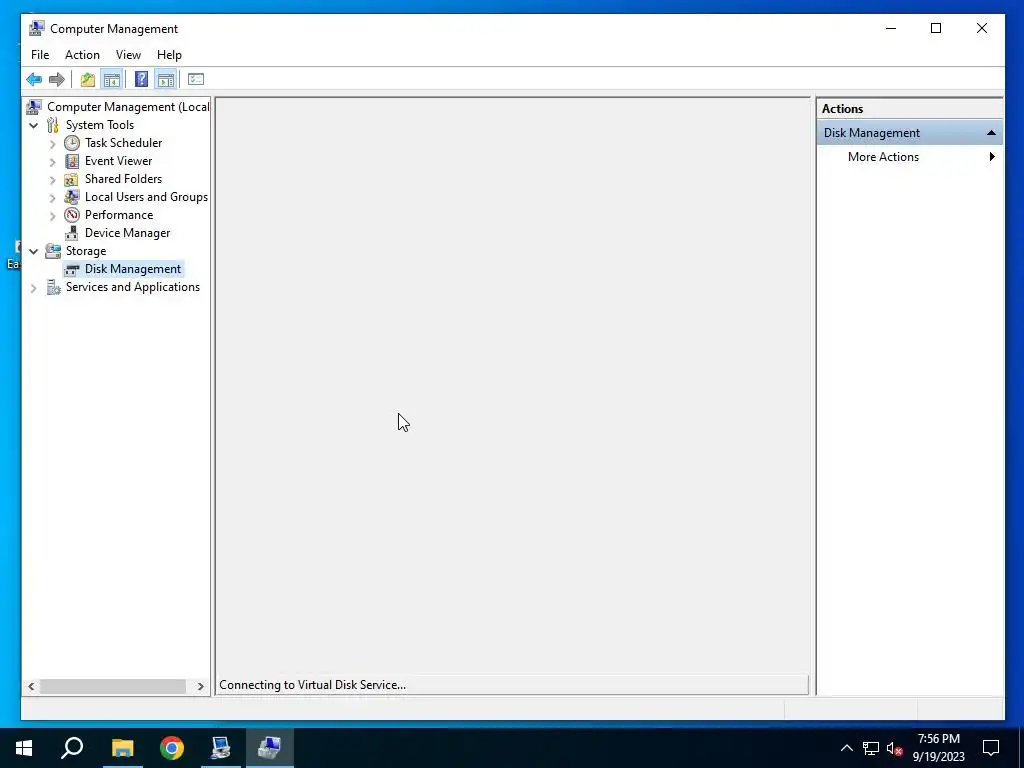Click the monitor app icon in the taskbar
1024x768 pixels.
[221, 748]
